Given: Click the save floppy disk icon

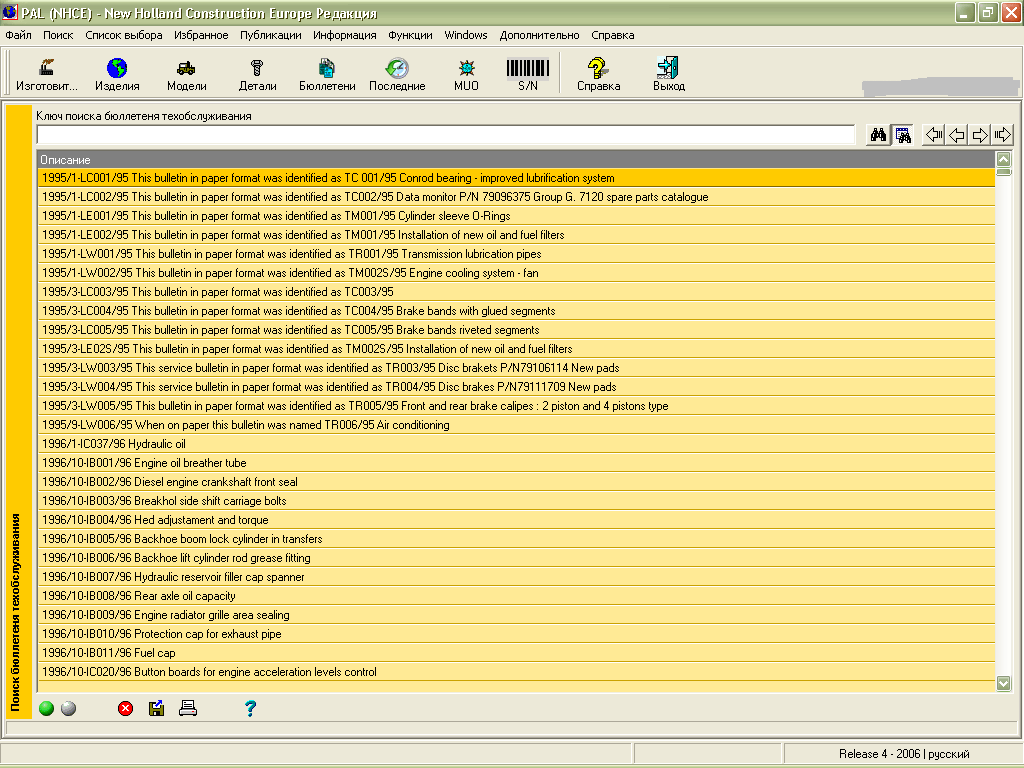Looking at the screenshot, I should click(156, 709).
